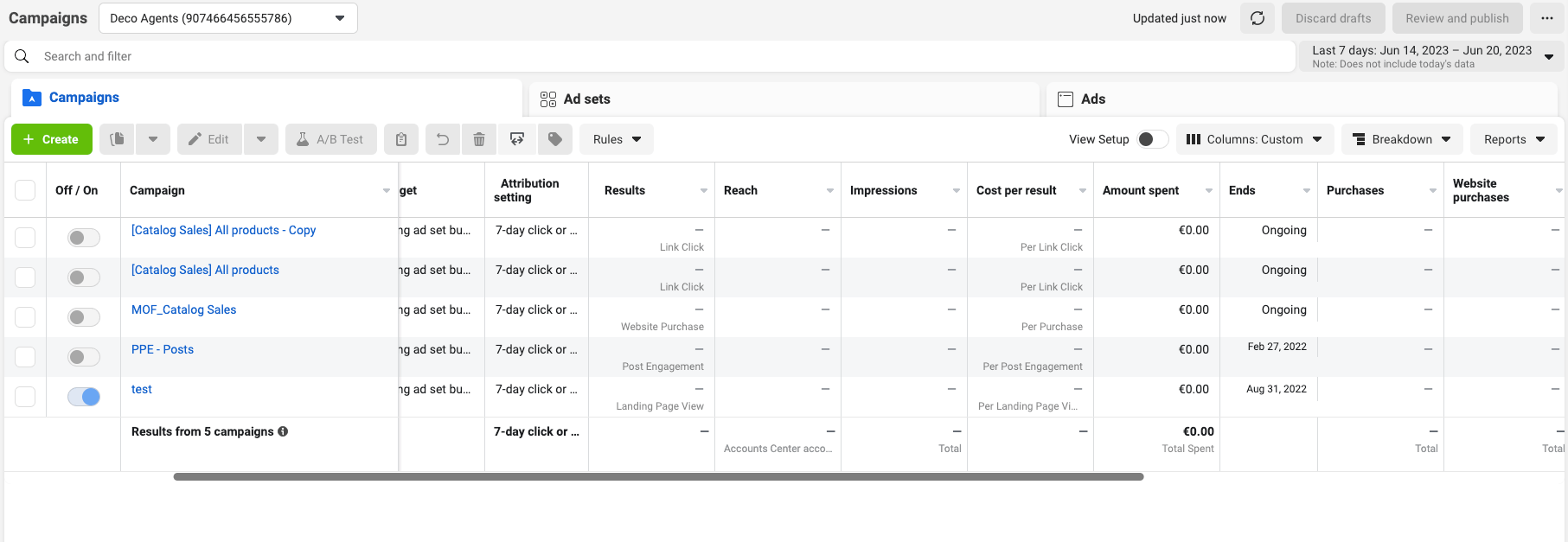Open the dropdown arrow next to Edit
The image size is (1568, 542).
(261, 139)
